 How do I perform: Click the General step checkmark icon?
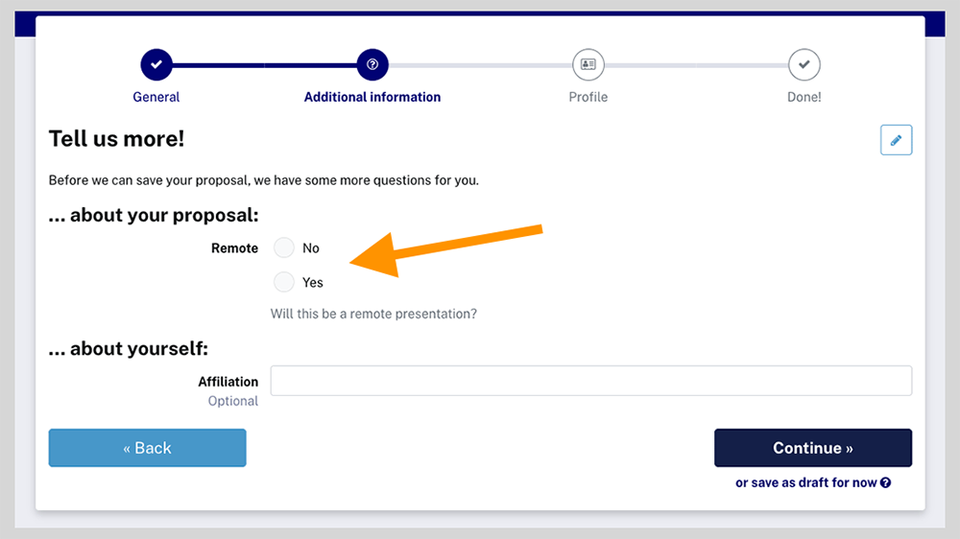tap(156, 65)
